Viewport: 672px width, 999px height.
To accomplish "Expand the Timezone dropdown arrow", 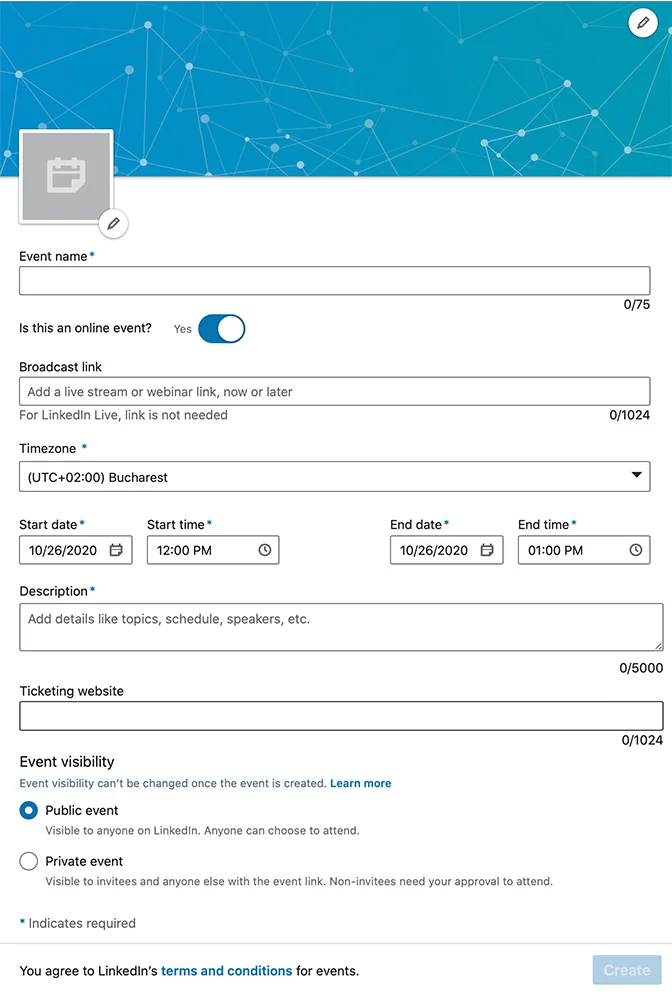I will point(637,476).
